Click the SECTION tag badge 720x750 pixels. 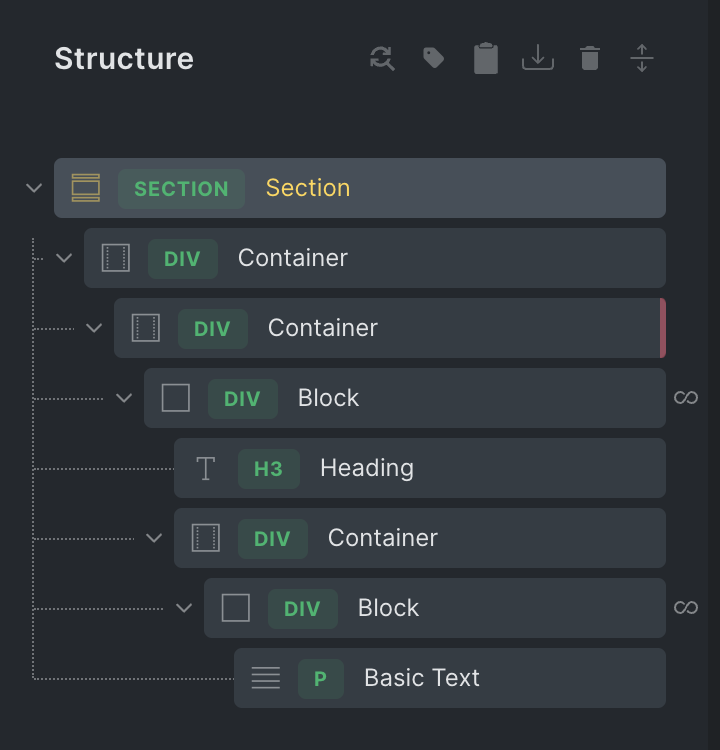[181, 189]
